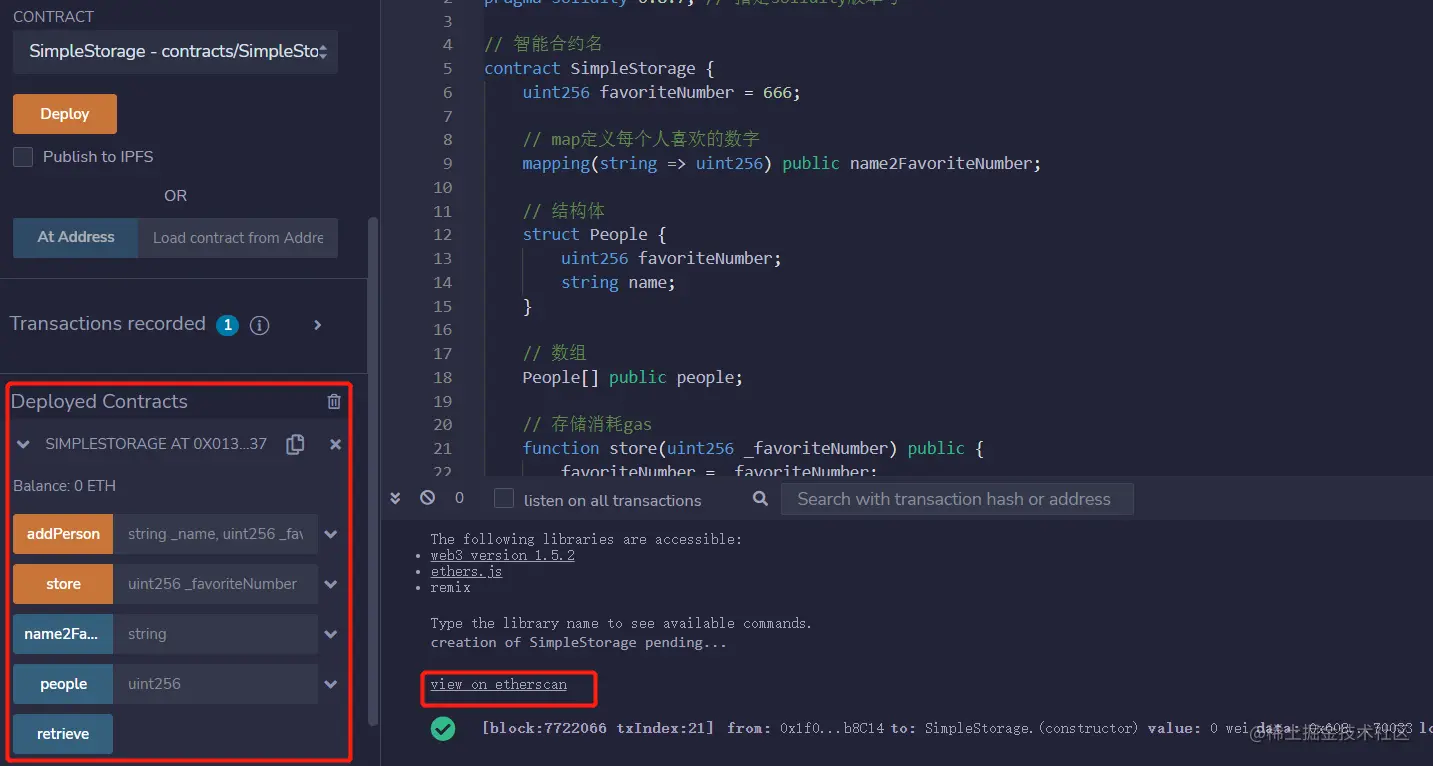Click the retrieve function button
Image resolution: width=1433 pixels, height=766 pixels.
63,734
